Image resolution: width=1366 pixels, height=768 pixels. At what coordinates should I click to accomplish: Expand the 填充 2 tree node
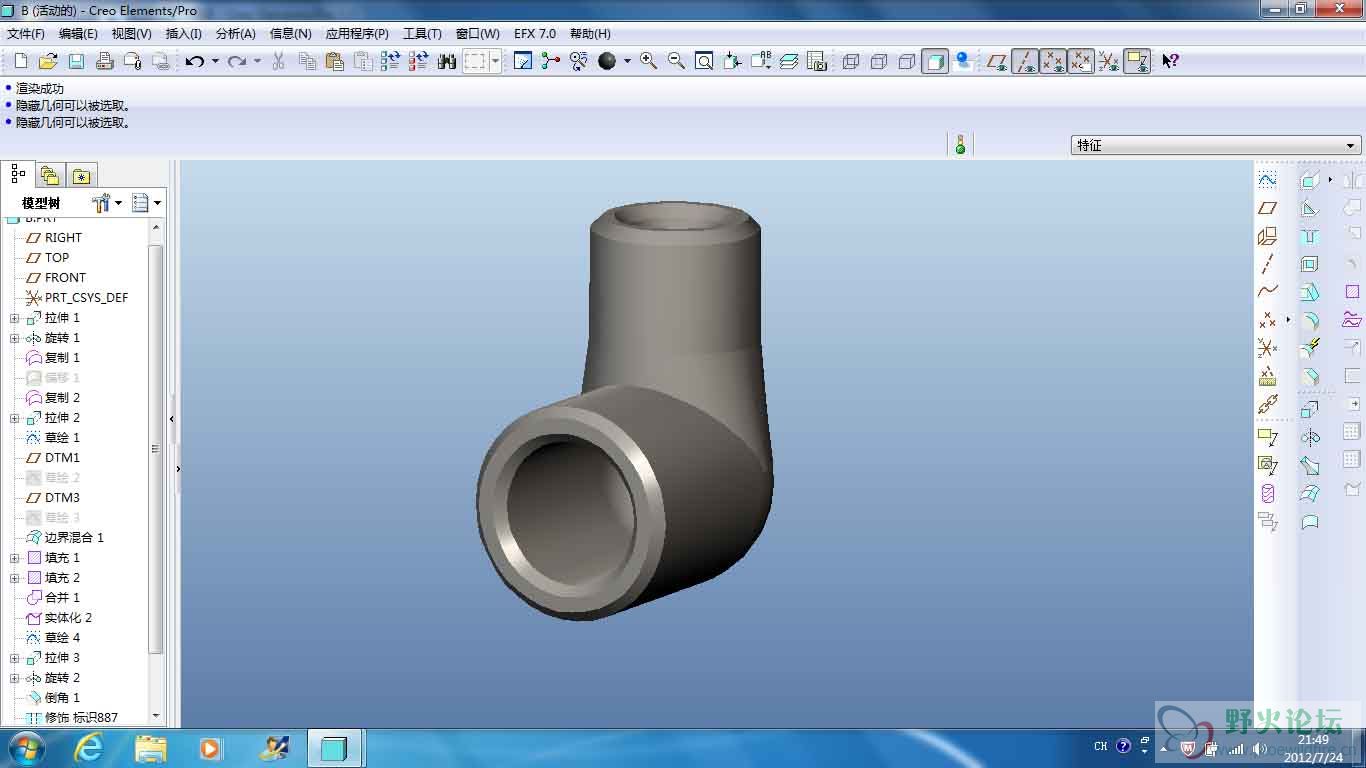[14, 578]
